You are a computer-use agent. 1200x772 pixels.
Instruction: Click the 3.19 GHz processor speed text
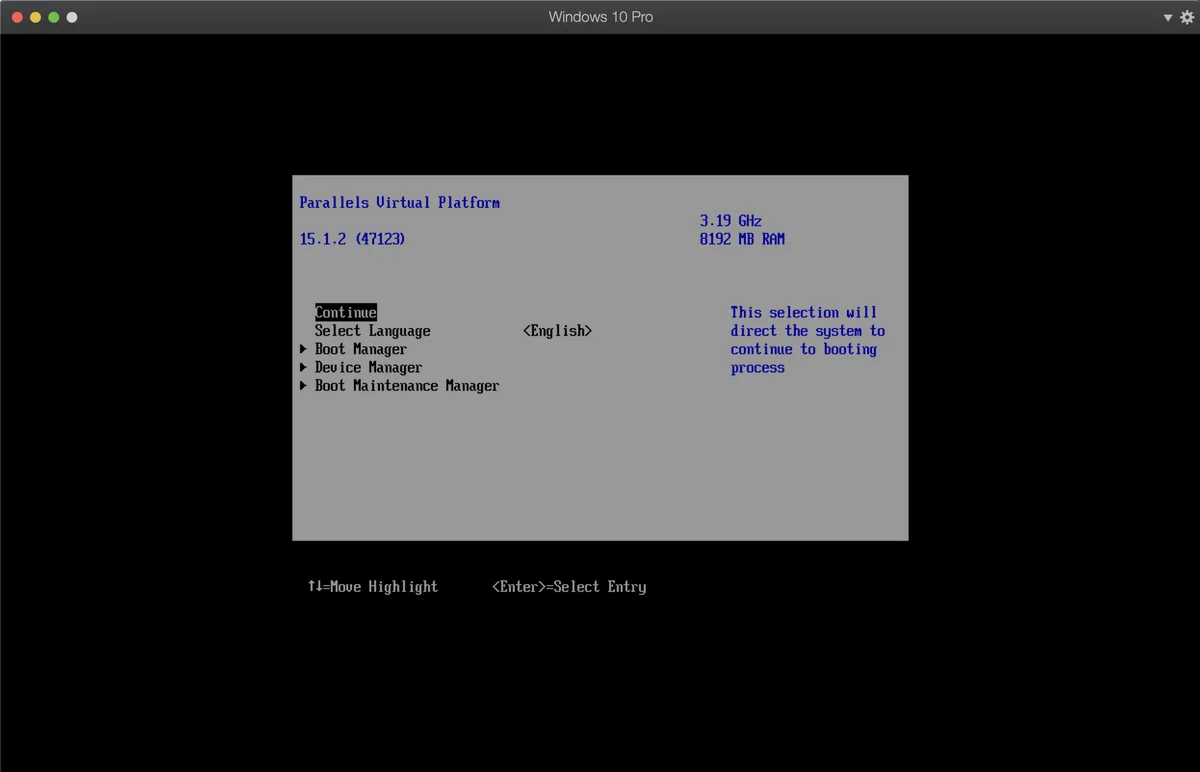tap(731, 221)
